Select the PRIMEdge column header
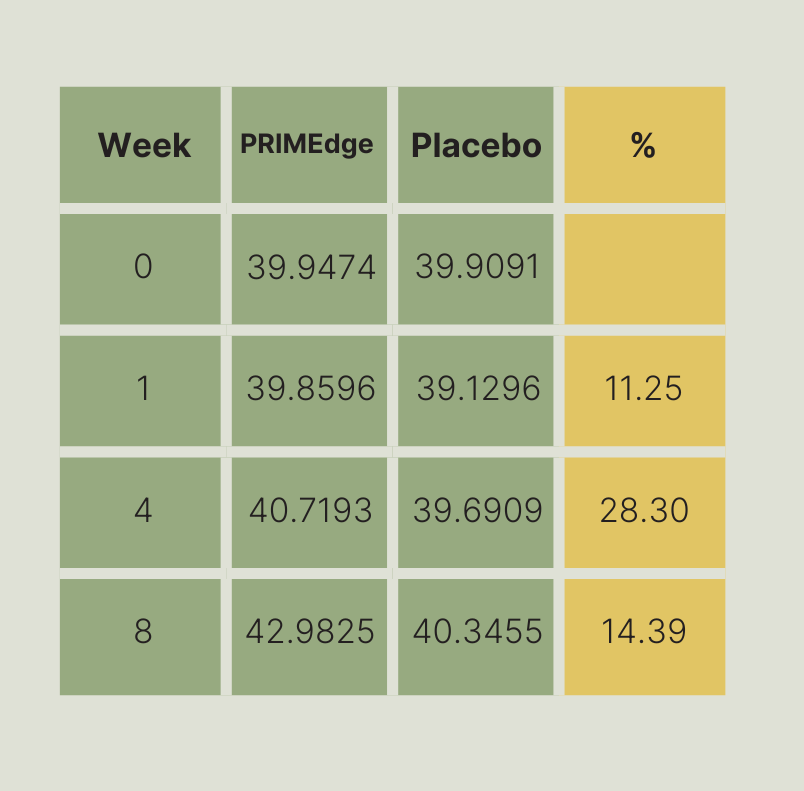This screenshot has width=804, height=791. (309, 145)
